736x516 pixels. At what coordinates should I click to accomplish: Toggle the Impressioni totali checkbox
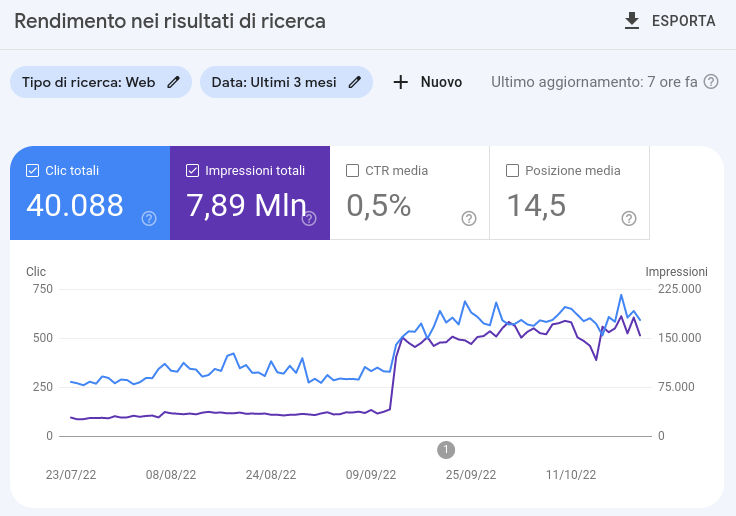[x=192, y=170]
